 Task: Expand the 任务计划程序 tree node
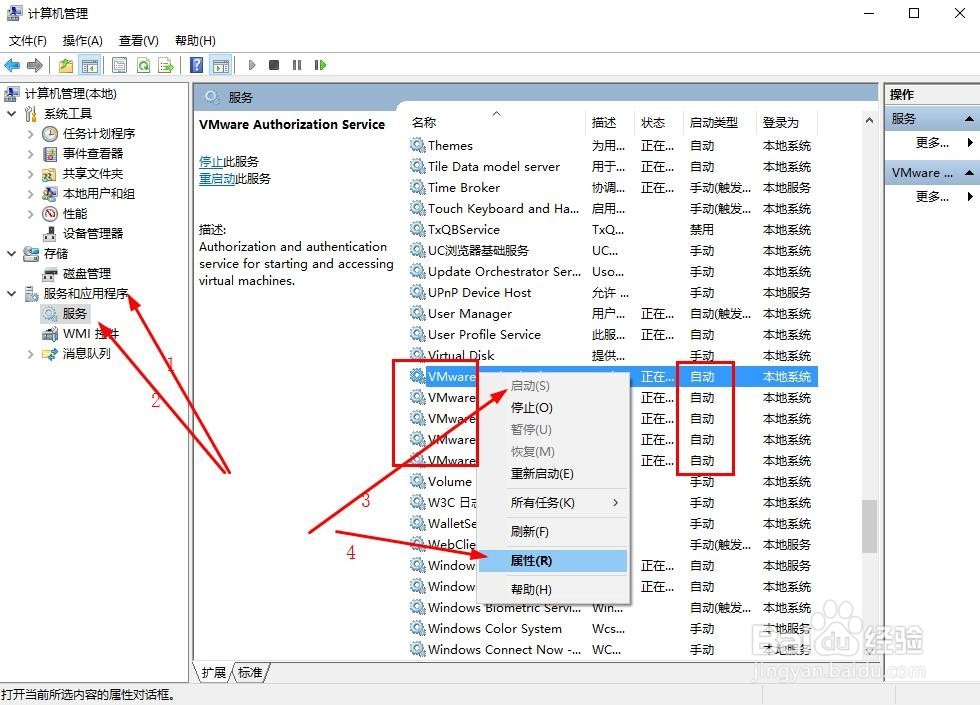[x=30, y=133]
